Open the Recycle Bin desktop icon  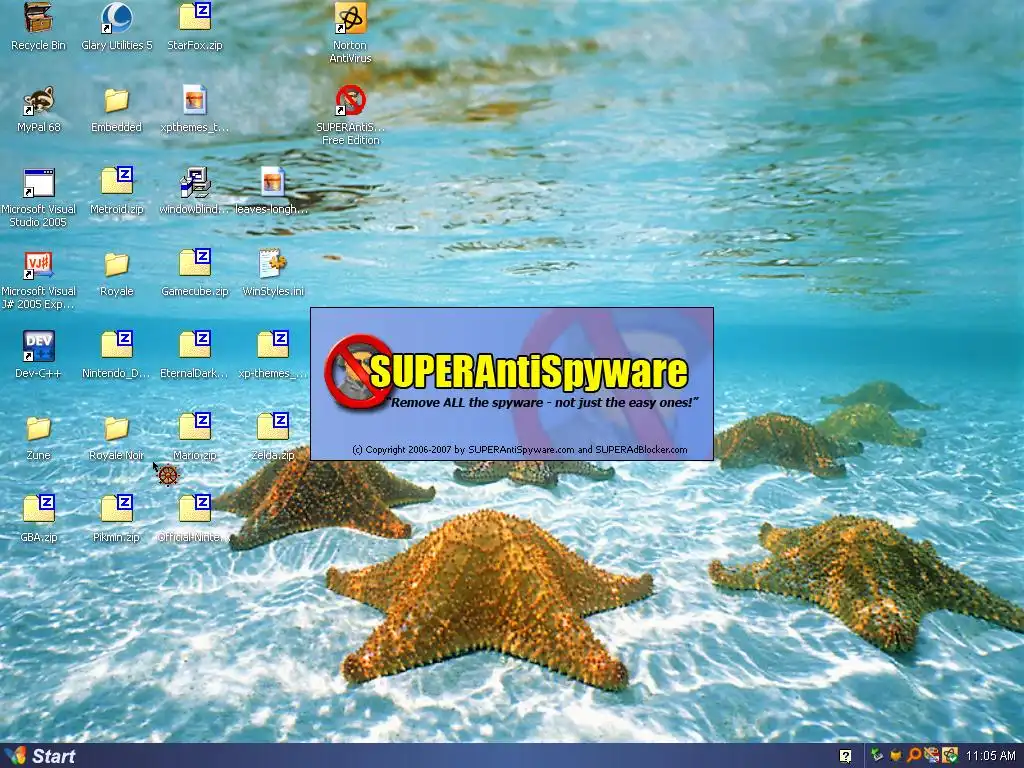click(39, 26)
